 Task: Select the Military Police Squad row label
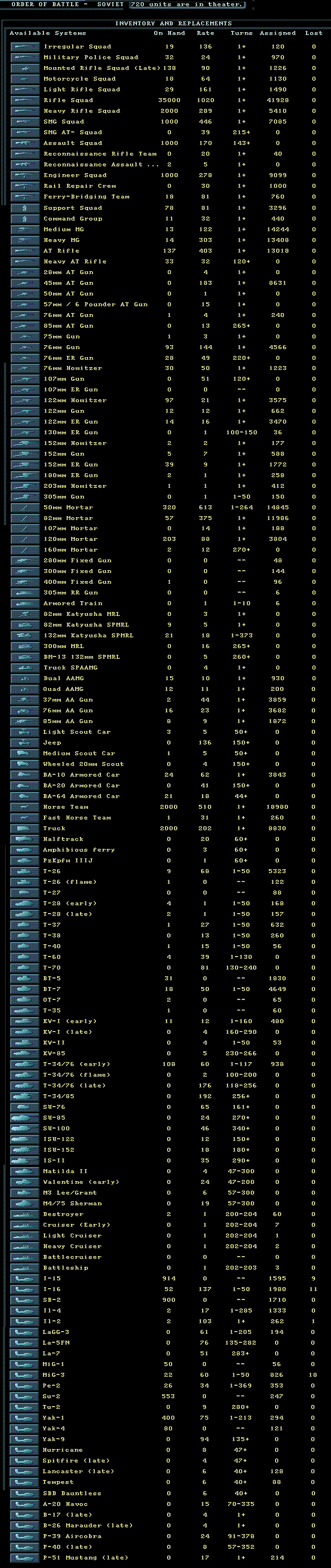pyautogui.click(x=91, y=58)
